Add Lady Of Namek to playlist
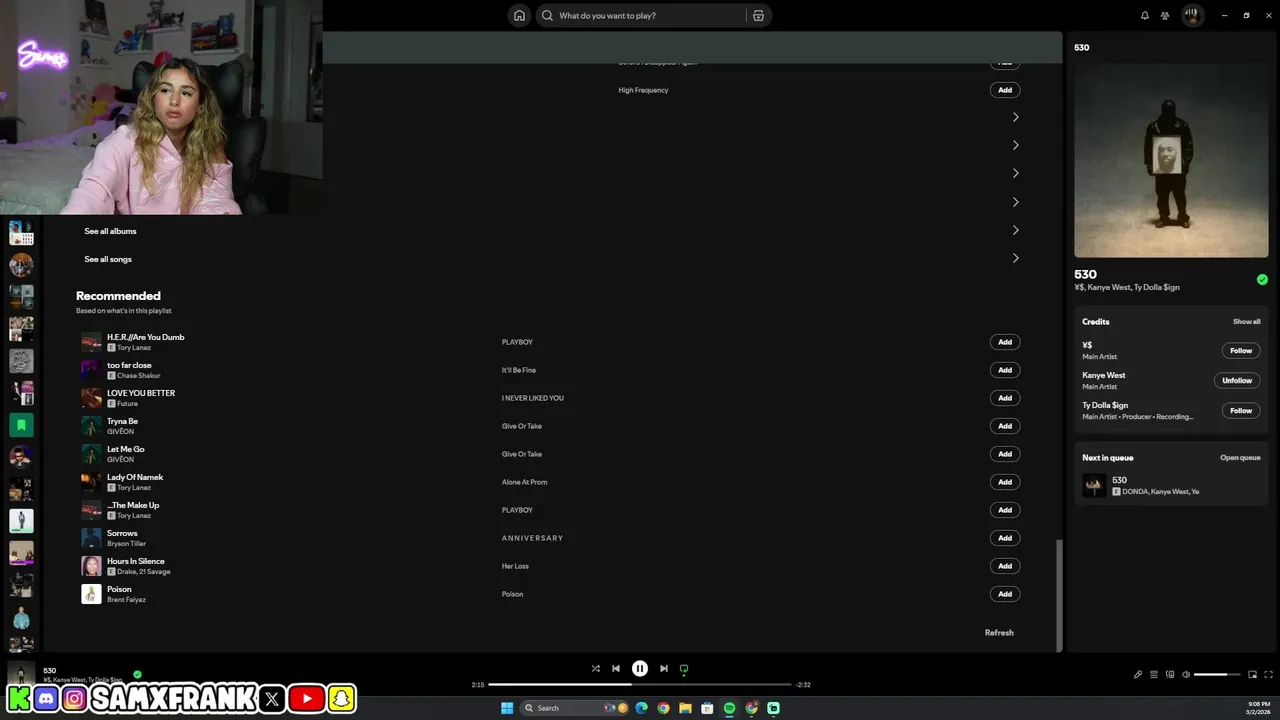The width and height of the screenshot is (1280, 720). coord(1005,482)
